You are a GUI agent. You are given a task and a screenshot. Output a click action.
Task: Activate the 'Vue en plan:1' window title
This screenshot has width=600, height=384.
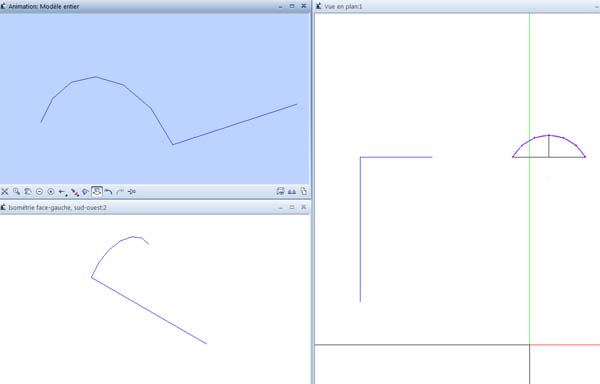[343, 7]
